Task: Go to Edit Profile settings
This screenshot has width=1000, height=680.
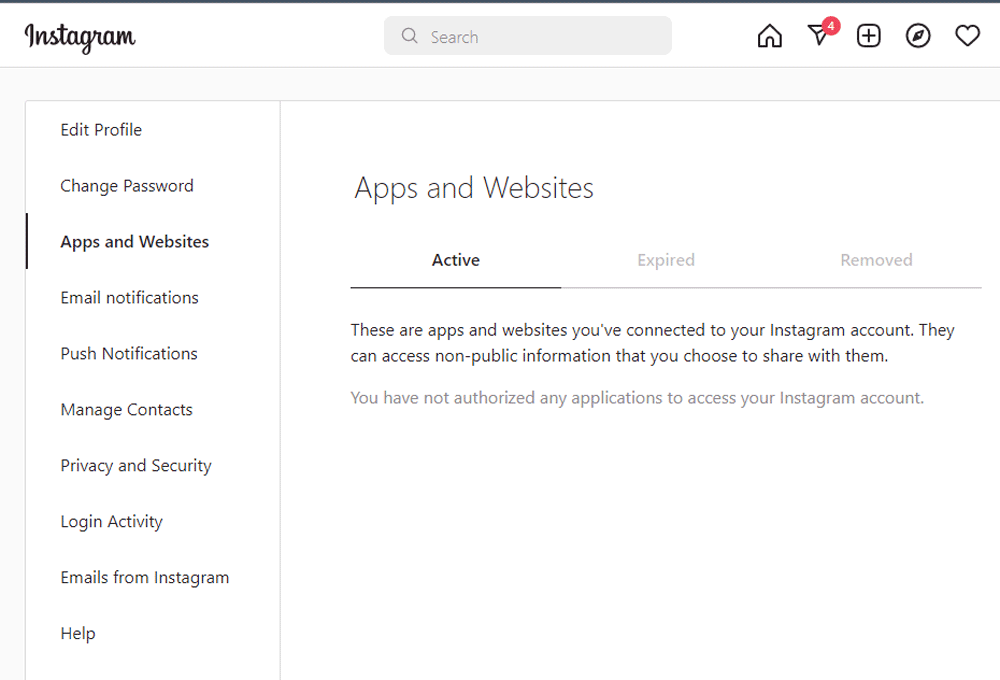Action: click(101, 129)
